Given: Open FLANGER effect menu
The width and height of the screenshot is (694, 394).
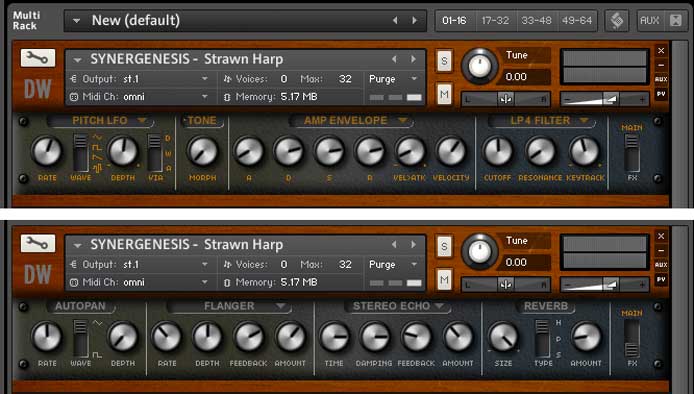Looking at the screenshot, I should click(x=280, y=306).
